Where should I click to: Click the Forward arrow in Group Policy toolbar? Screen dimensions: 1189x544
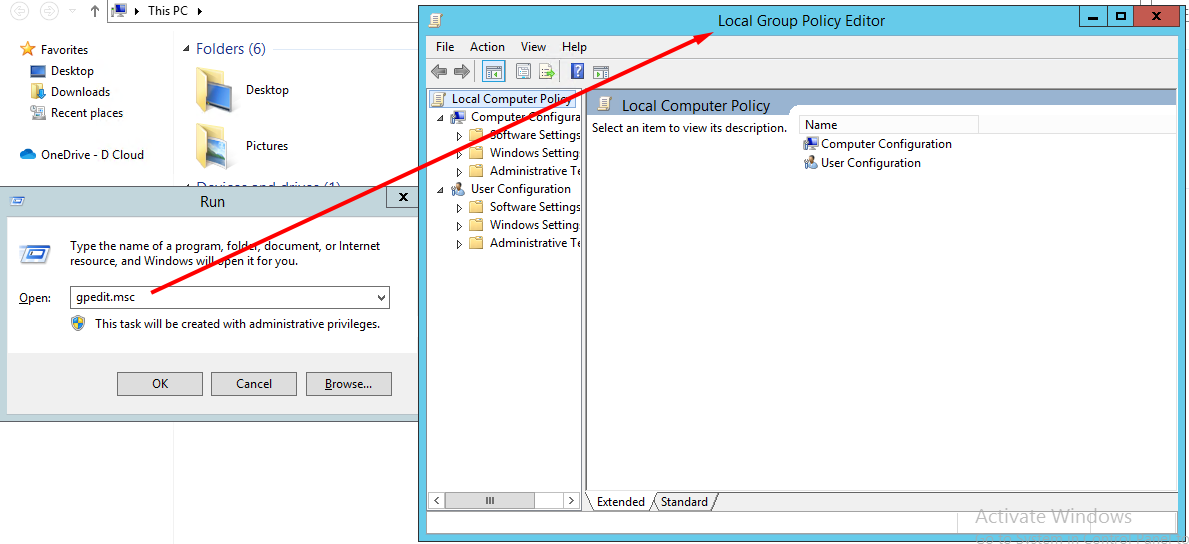point(461,71)
